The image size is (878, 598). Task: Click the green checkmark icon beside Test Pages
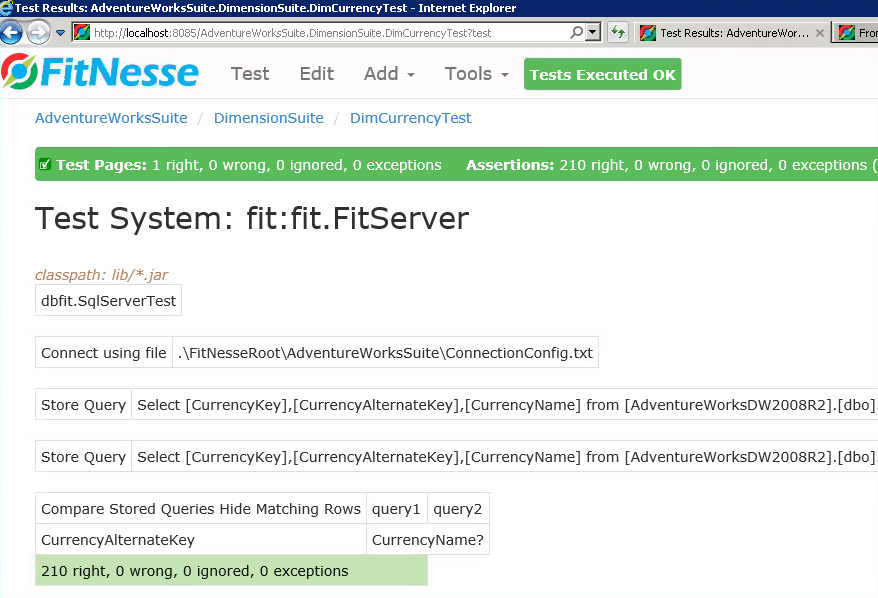pos(45,165)
